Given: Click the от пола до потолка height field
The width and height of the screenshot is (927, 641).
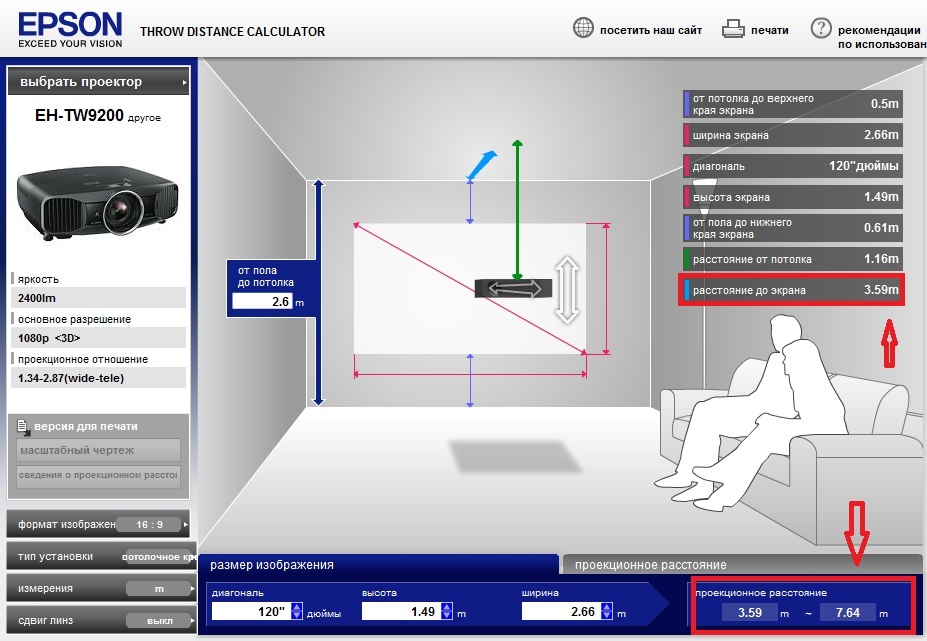Looking at the screenshot, I should click(x=262, y=301).
